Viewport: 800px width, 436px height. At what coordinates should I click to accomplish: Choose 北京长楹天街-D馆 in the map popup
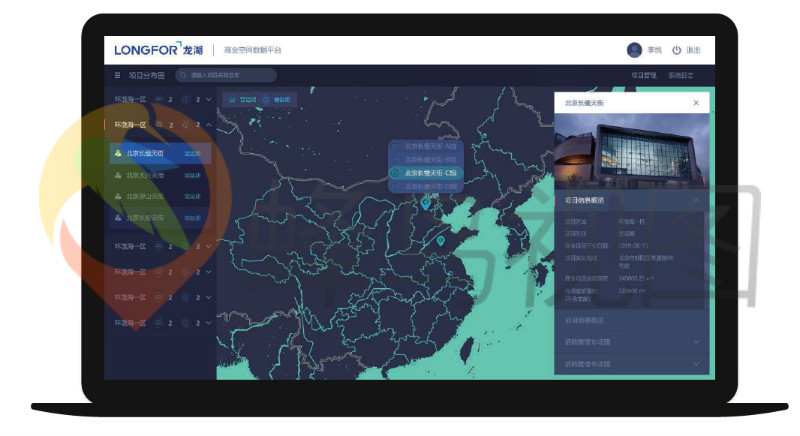[426, 187]
